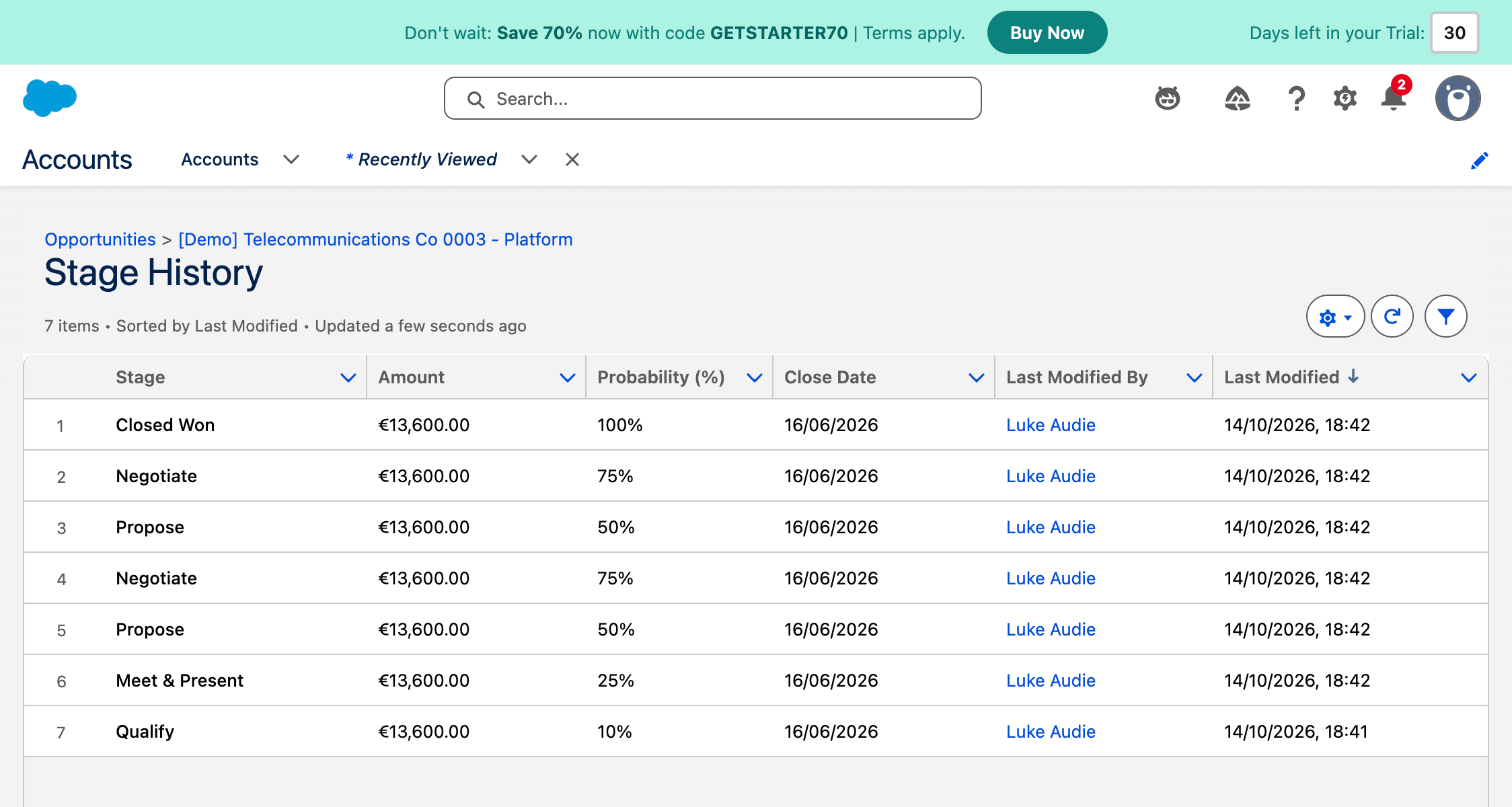Image resolution: width=1512 pixels, height=807 pixels.
Task: Open list view controls gear button
Action: coord(1335,317)
